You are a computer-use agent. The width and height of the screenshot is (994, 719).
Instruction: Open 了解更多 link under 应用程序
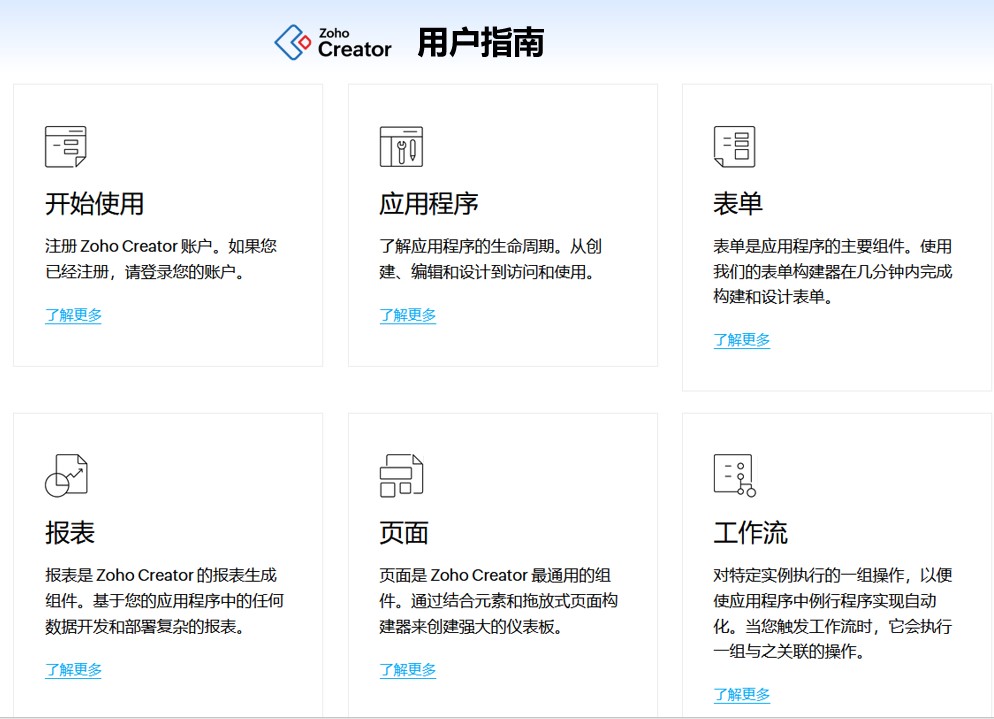[408, 315]
